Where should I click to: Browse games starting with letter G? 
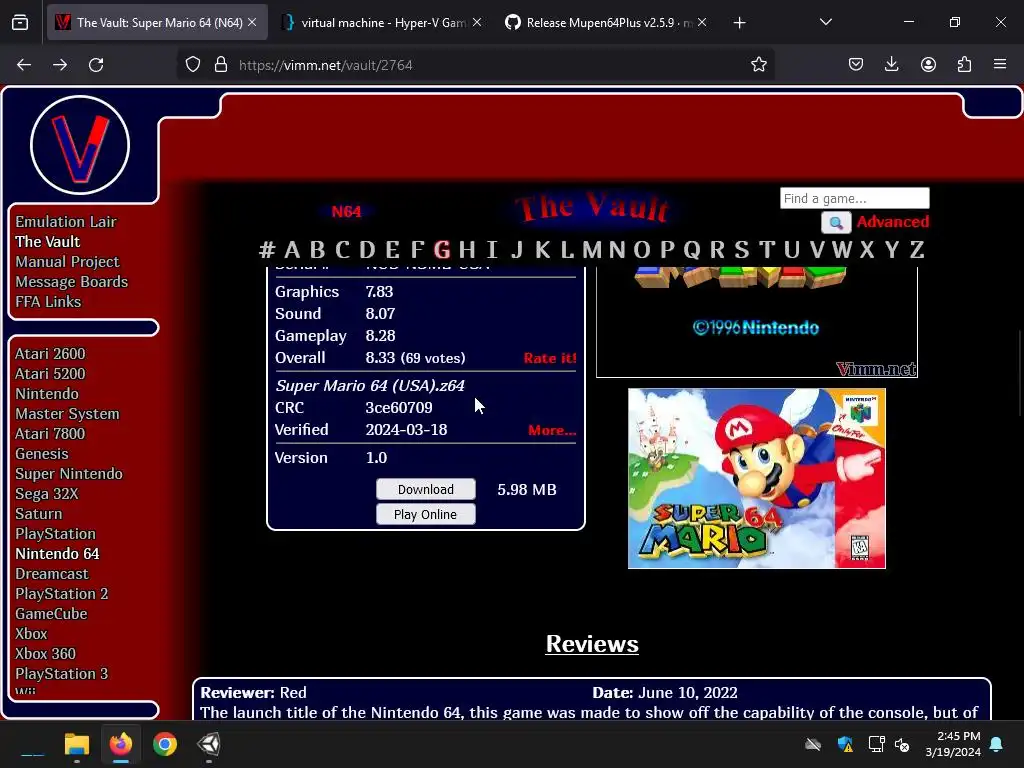[442, 249]
